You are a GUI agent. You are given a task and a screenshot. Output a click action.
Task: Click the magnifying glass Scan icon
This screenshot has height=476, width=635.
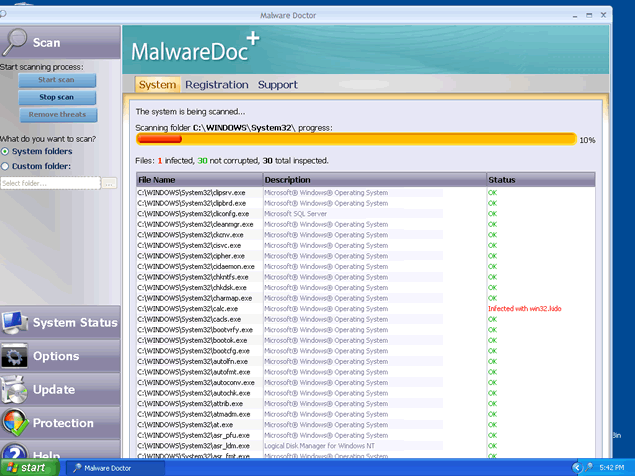[15, 41]
